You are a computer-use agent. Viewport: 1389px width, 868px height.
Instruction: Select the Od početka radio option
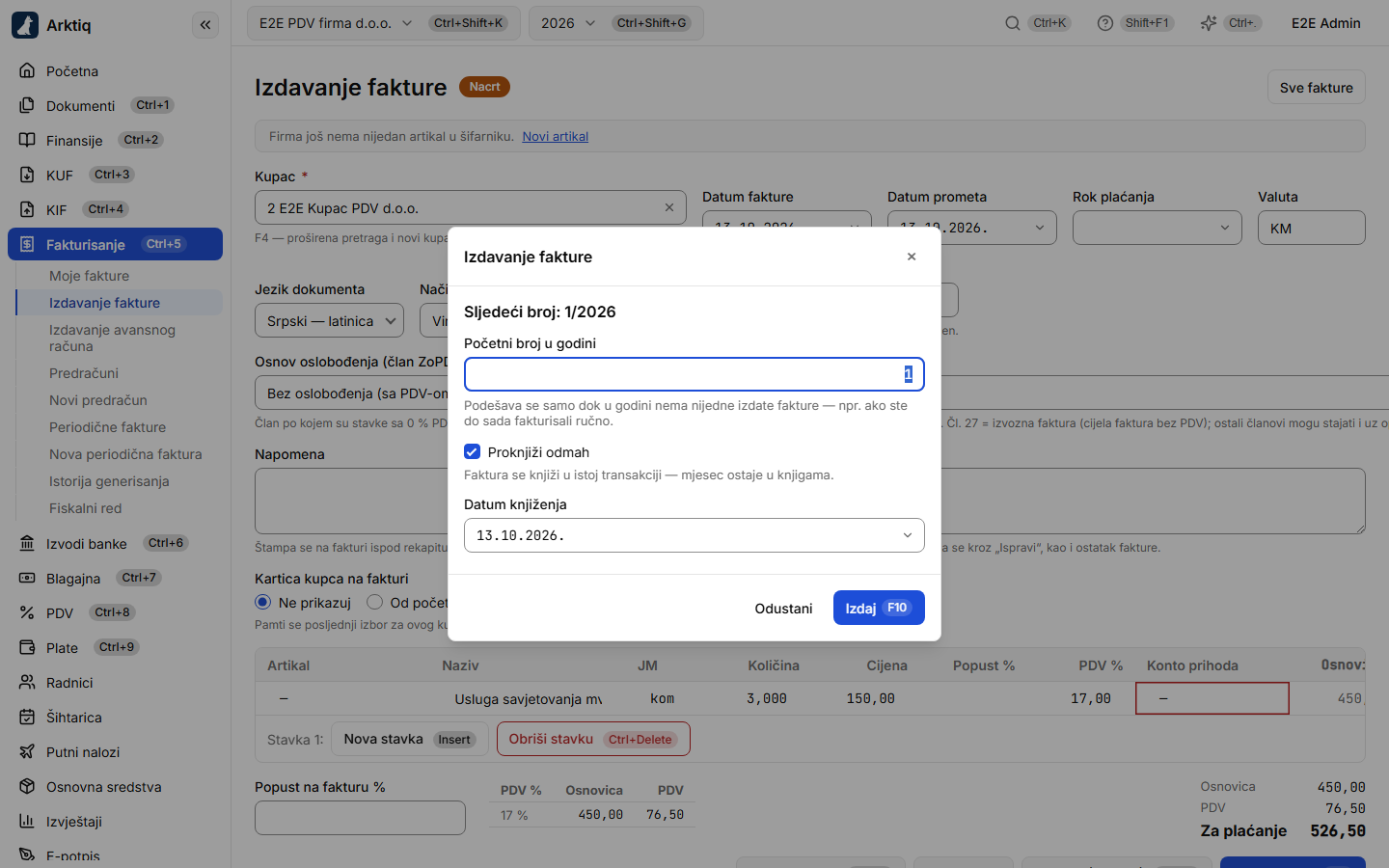pos(374,602)
